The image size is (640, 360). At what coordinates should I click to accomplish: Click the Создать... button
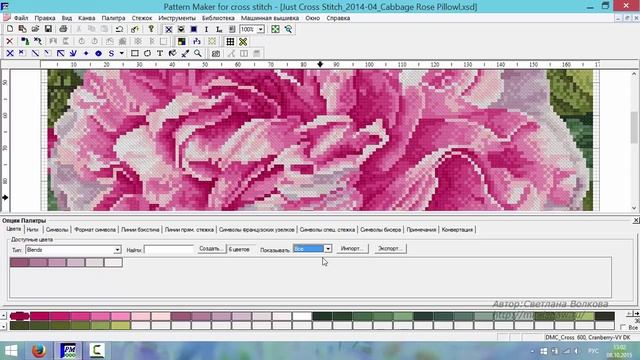(211, 249)
